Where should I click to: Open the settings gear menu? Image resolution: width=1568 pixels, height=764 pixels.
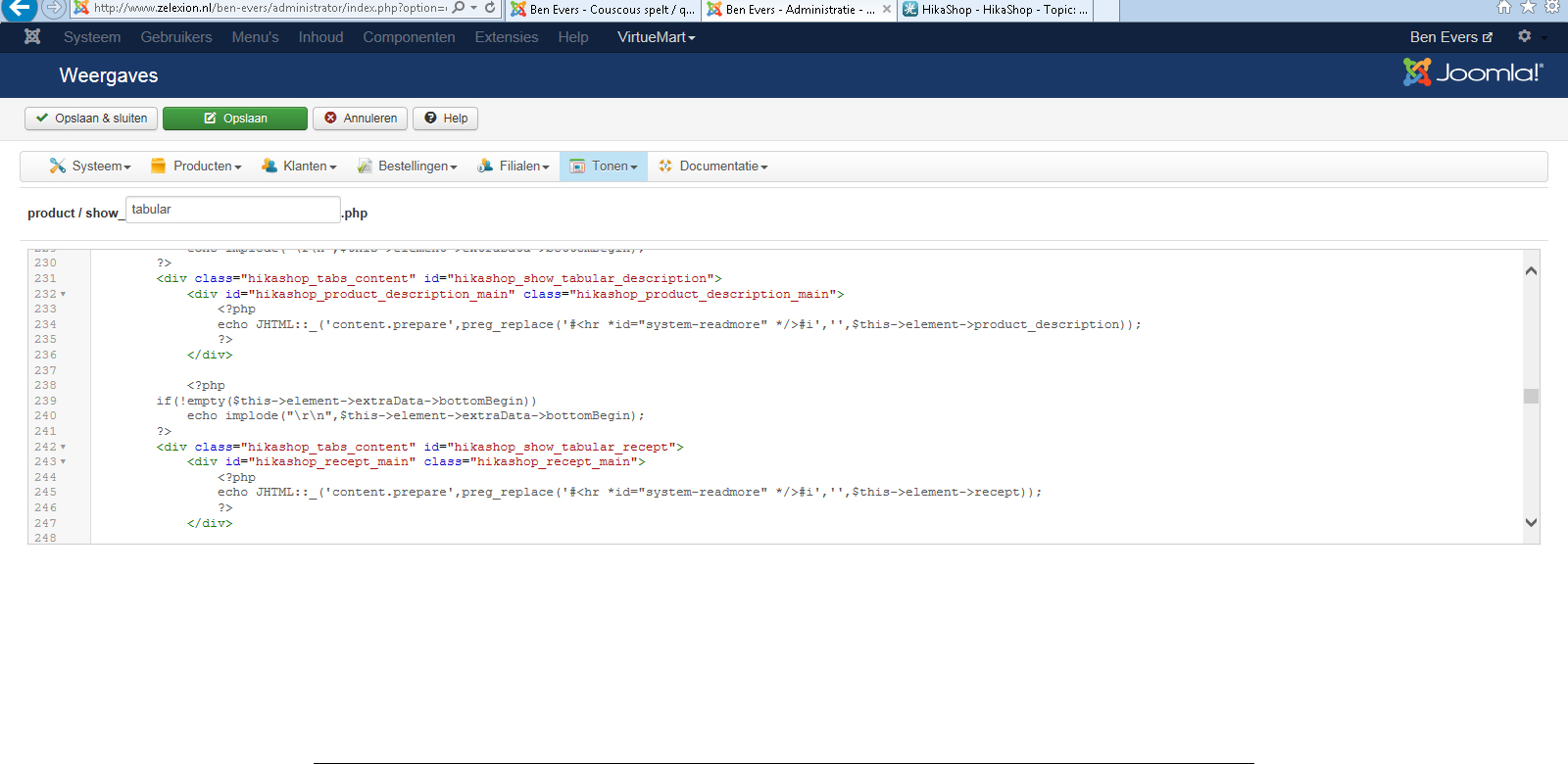click(1524, 36)
